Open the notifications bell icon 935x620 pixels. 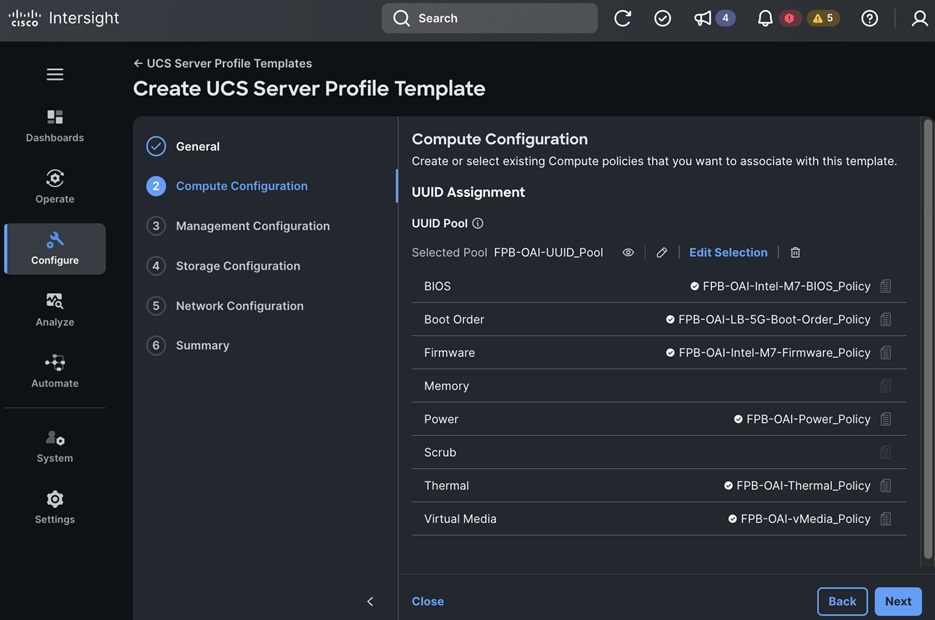tap(765, 18)
